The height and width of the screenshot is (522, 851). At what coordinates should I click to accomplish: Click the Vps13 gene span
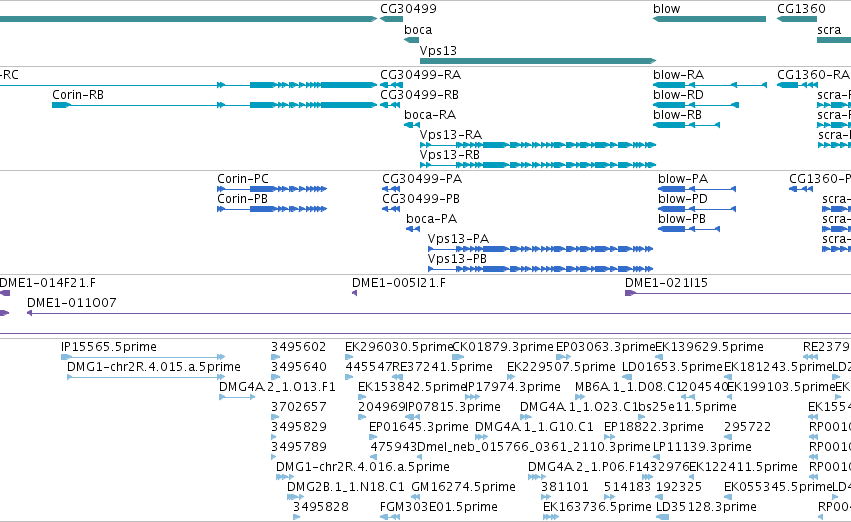[x=538, y=61]
